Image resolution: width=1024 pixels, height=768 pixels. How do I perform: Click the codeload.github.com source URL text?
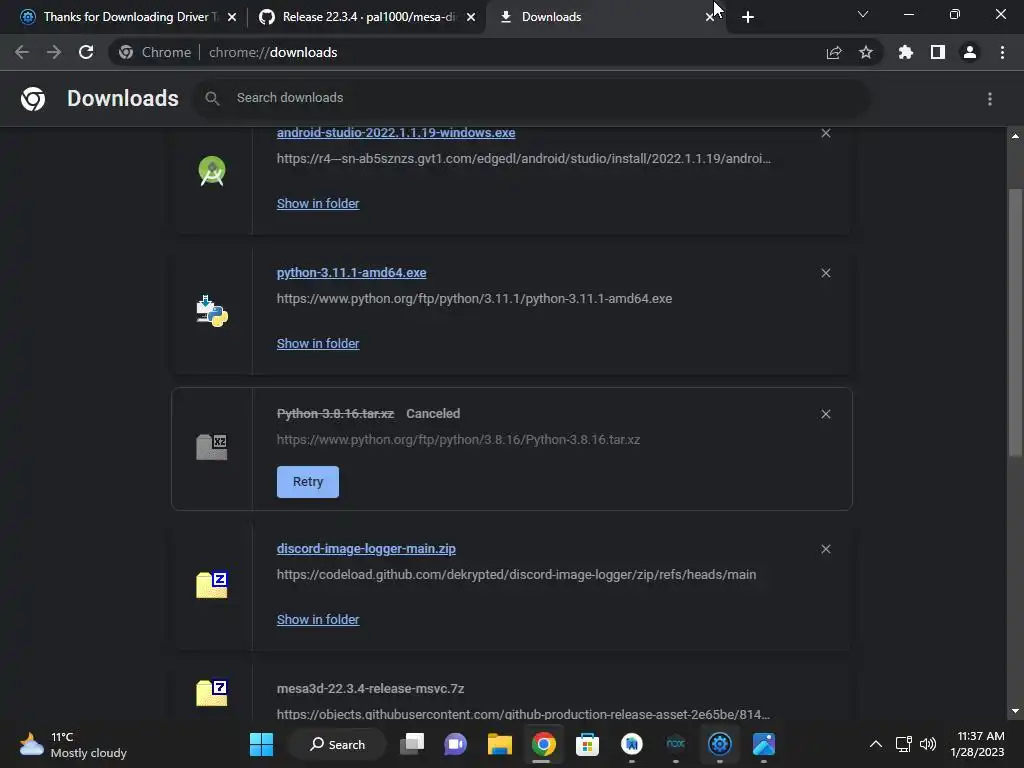pos(516,575)
